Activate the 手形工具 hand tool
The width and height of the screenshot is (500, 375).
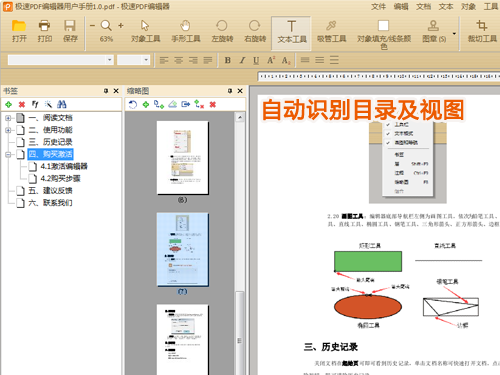(x=186, y=31)
